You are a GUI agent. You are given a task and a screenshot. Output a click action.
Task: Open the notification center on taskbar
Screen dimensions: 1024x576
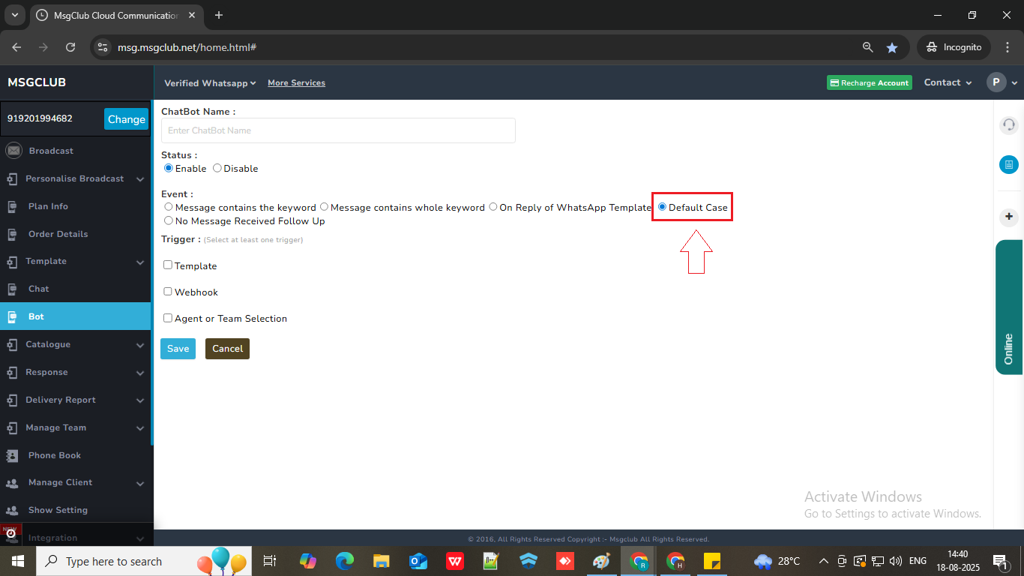click(x=1000, y=561)
